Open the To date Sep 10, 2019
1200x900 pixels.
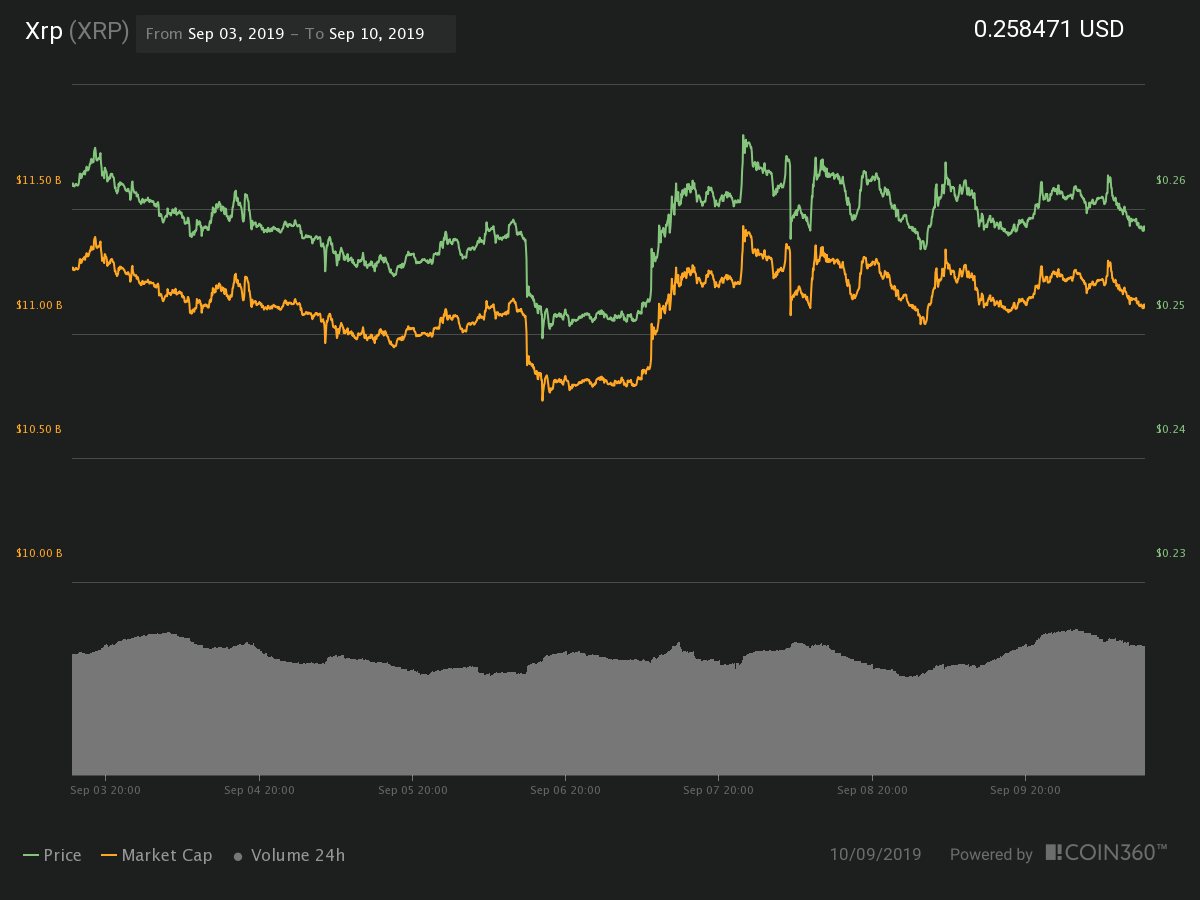(376, 34)
